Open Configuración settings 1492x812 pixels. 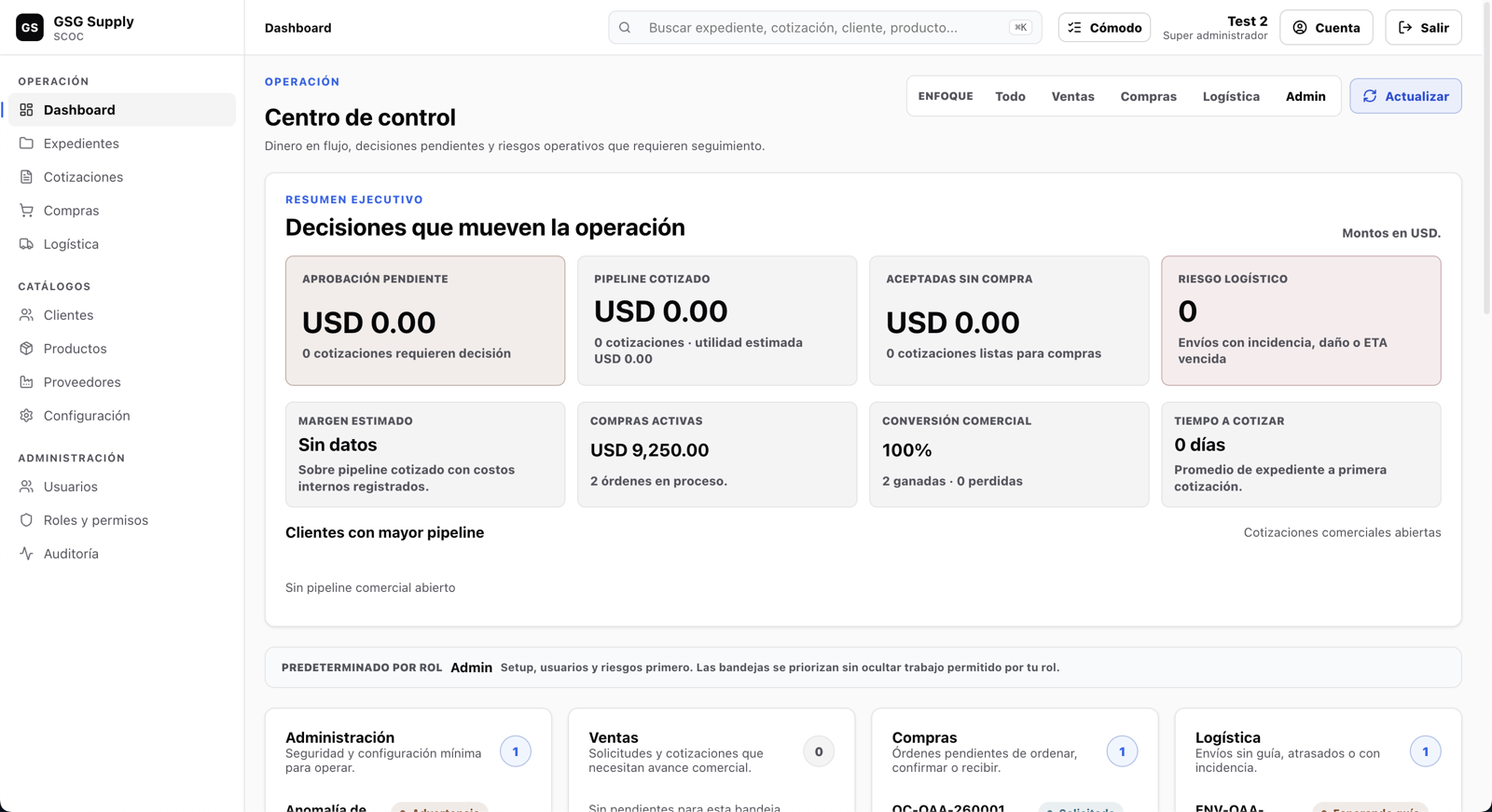[x=122, y=416]
